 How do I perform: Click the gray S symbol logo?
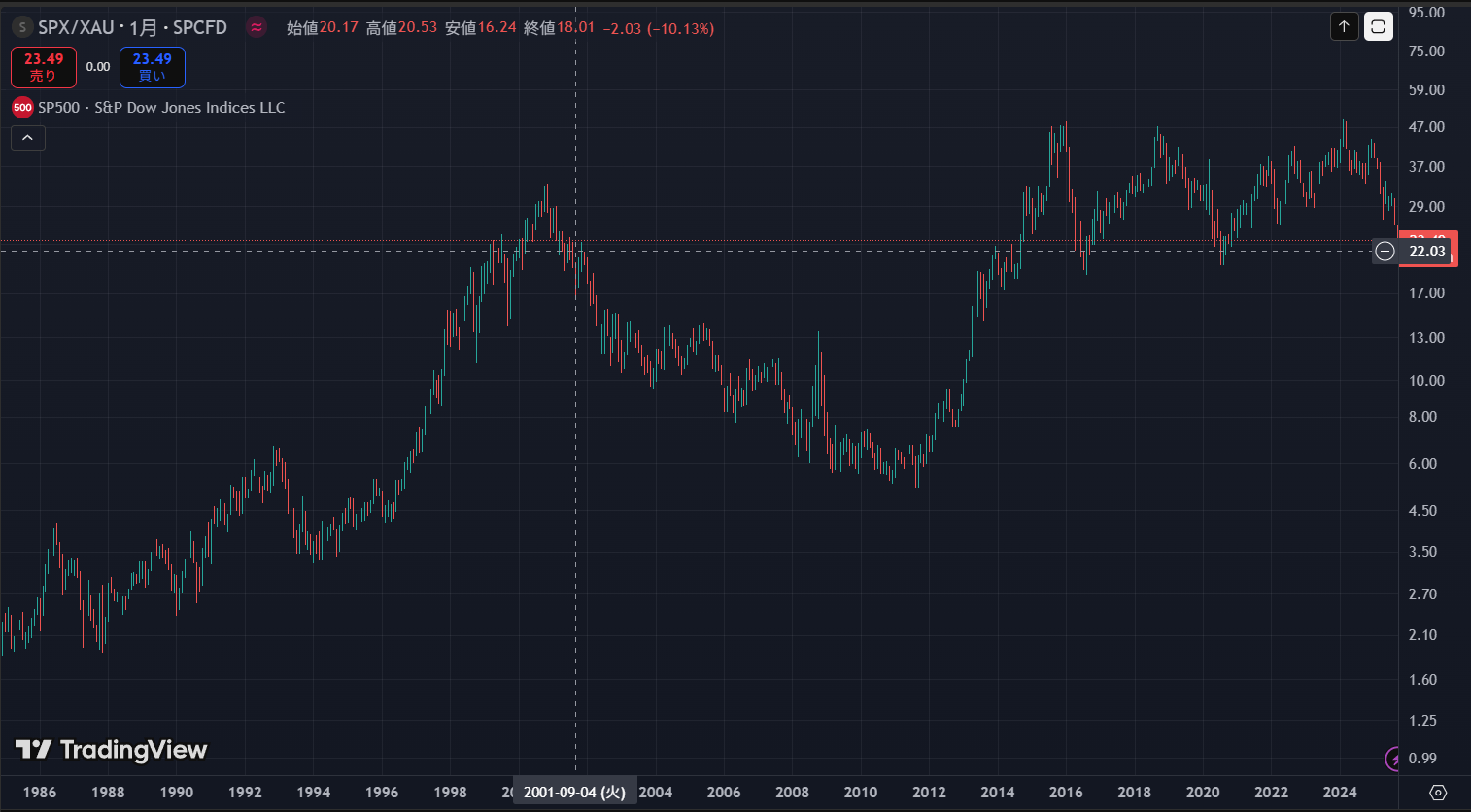tap(21, 27)
